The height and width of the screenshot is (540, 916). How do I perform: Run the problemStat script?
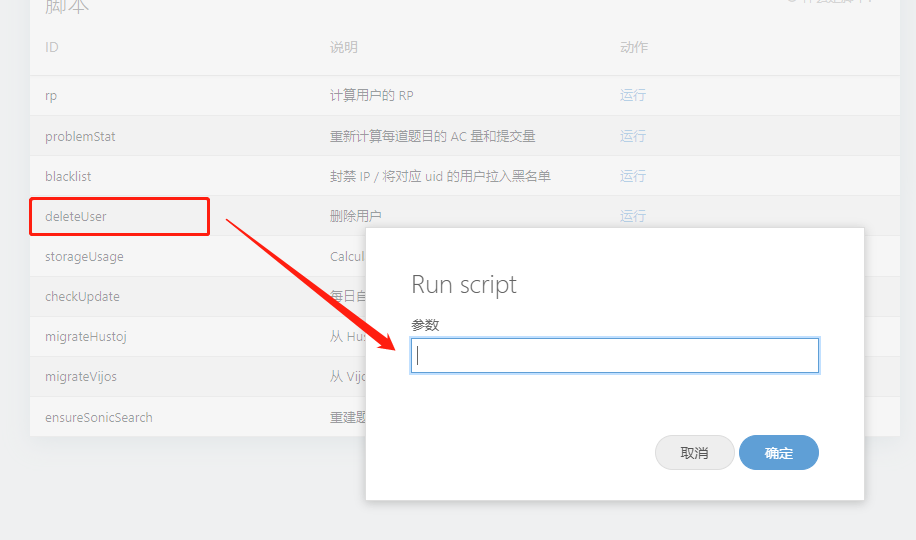coord(633,136)
